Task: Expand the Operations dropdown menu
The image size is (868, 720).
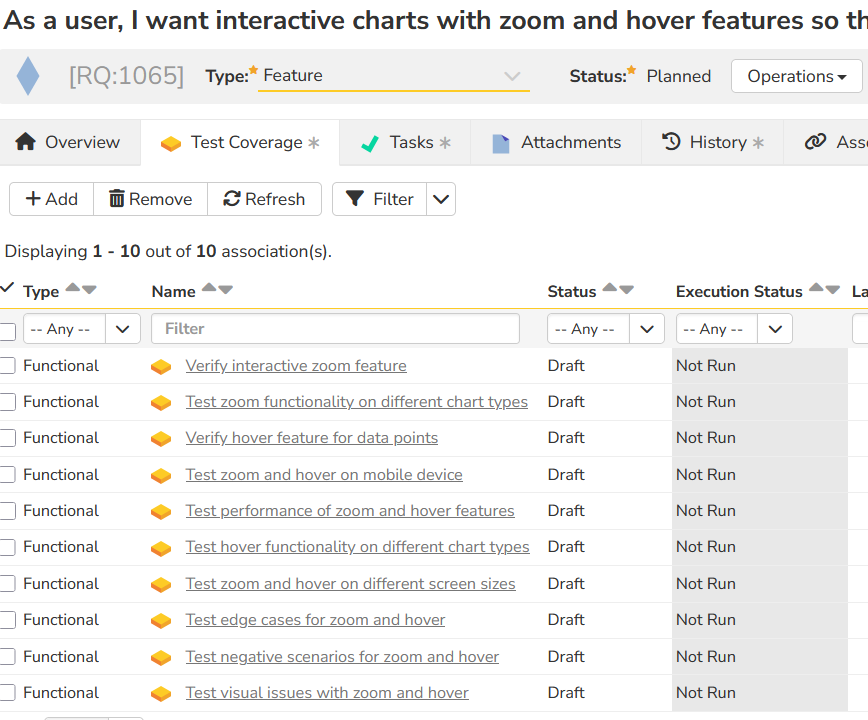Action: 796,76
